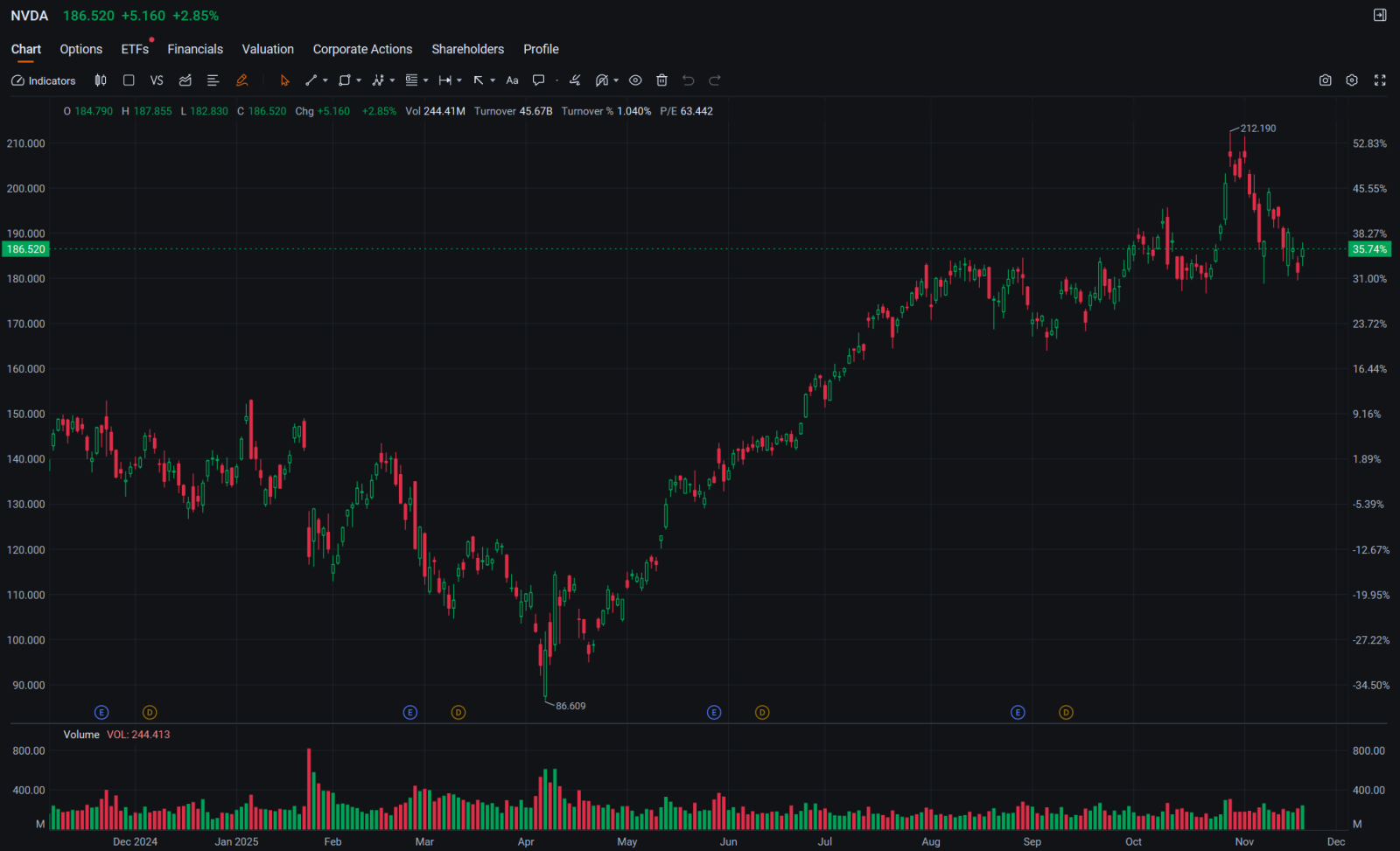The width and height of the screenshot is (1400, 851).
Task: Open the Valuation tab
Action: 268,49
